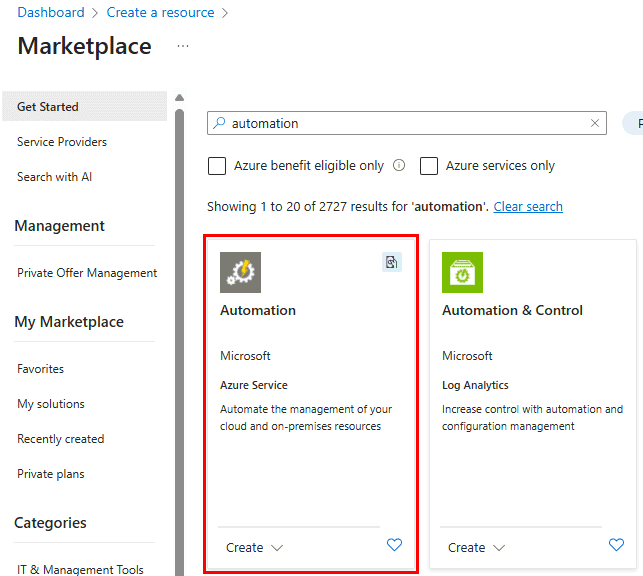Open the Get Started menu item
643x576 pixels.
pos(84,107)
